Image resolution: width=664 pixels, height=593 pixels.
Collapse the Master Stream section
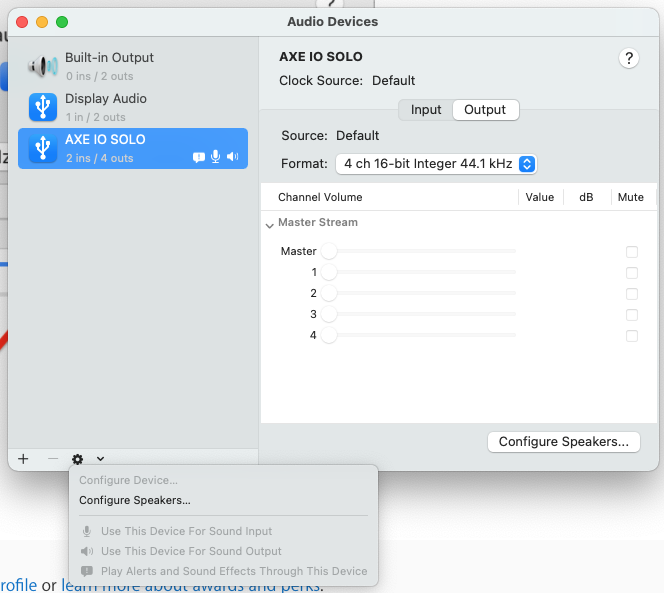click(x=270, y=226)
